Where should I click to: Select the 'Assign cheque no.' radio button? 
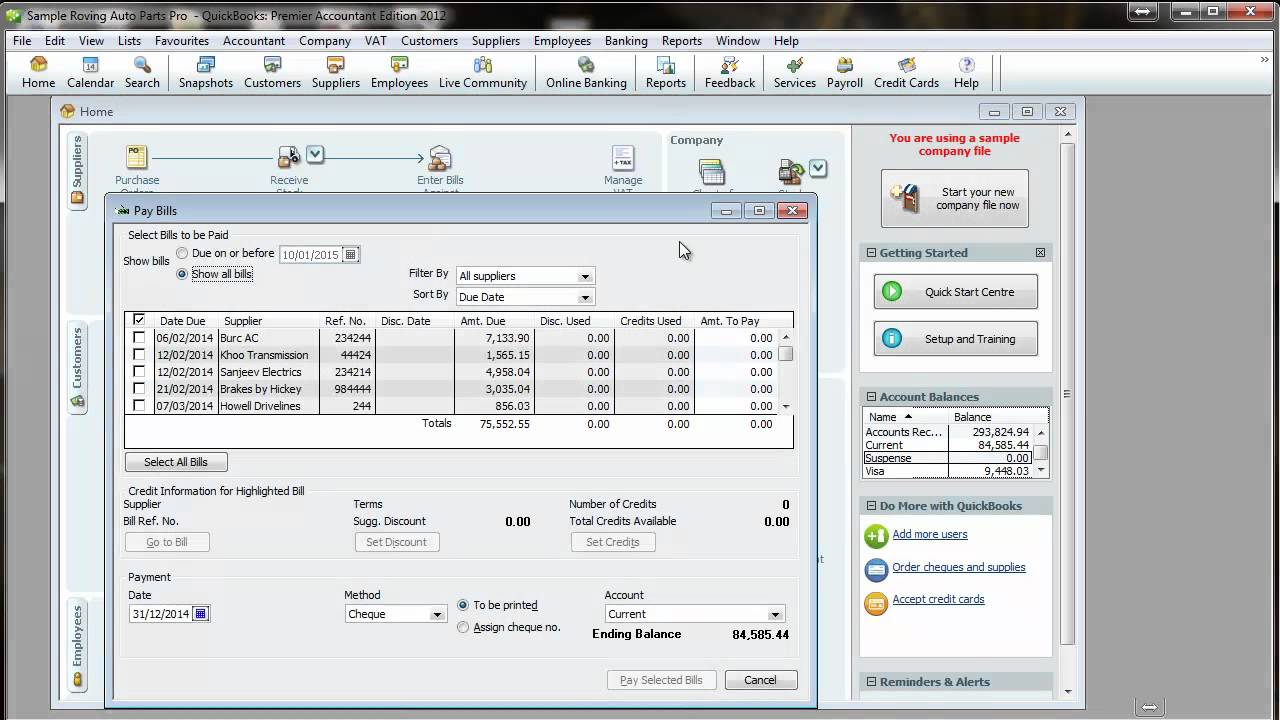tap(463, 627)
